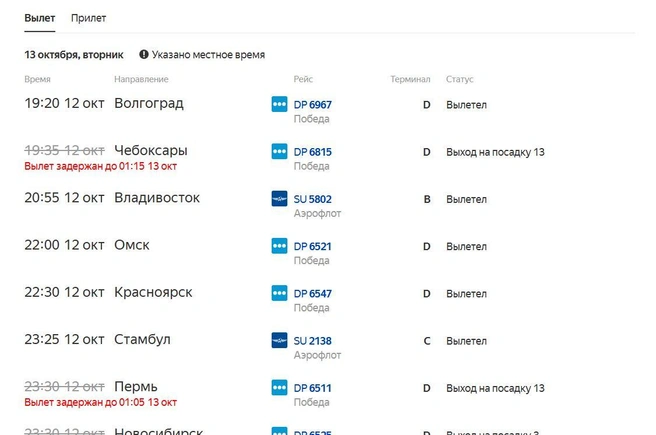The image size is (656, 435).
Task: Click the destination Пермь
Action: (136, 386)
